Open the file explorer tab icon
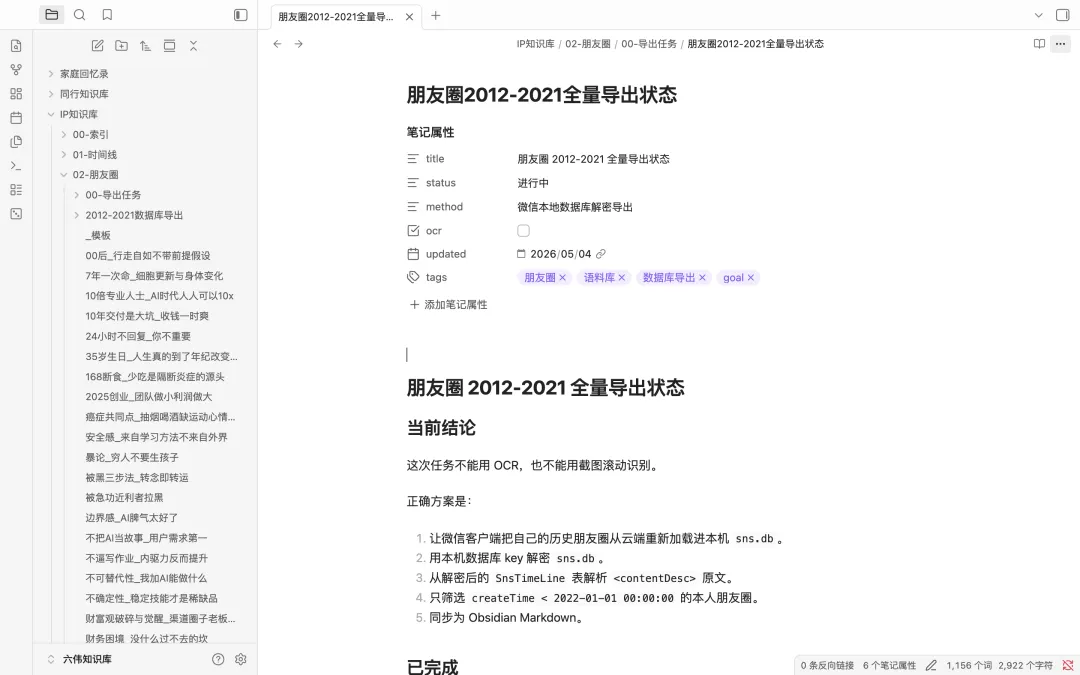The height and width of the screenshot is (675, 1080). pos(52,14)
